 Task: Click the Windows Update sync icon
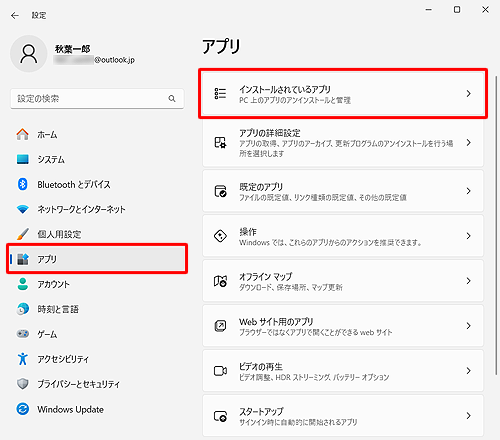23,409
